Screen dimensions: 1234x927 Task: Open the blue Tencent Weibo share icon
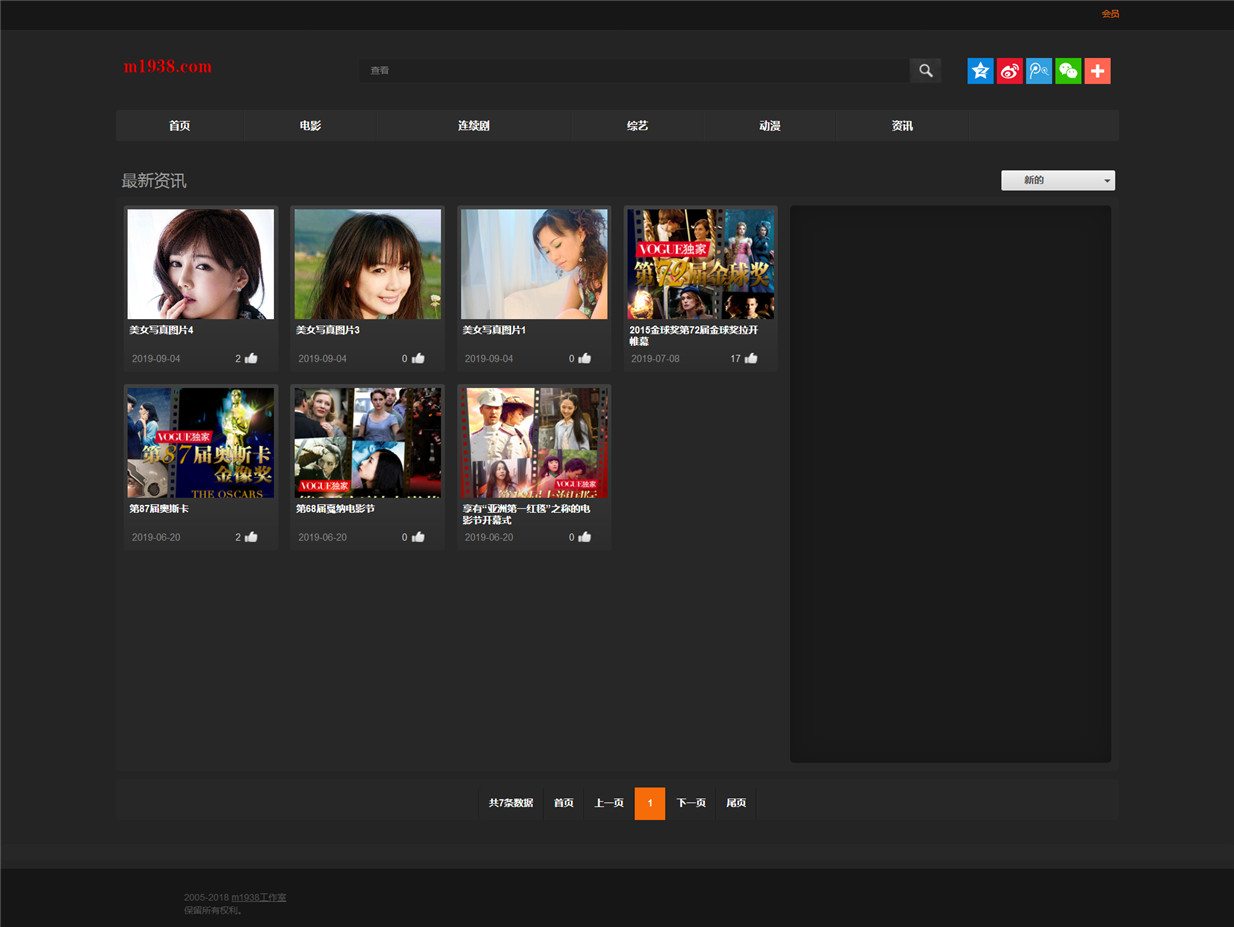[x=1039, y=71]
